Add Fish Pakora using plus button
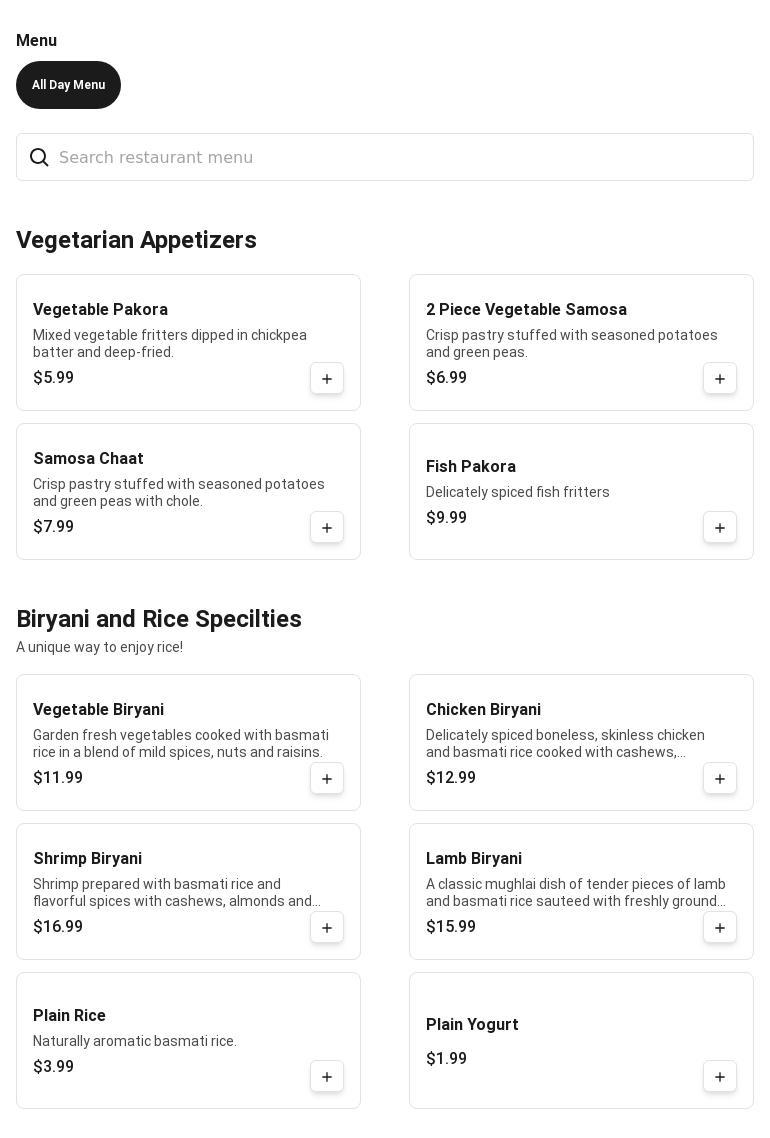This screenshot has width=770, height=1138. click(x=720, y=528)
